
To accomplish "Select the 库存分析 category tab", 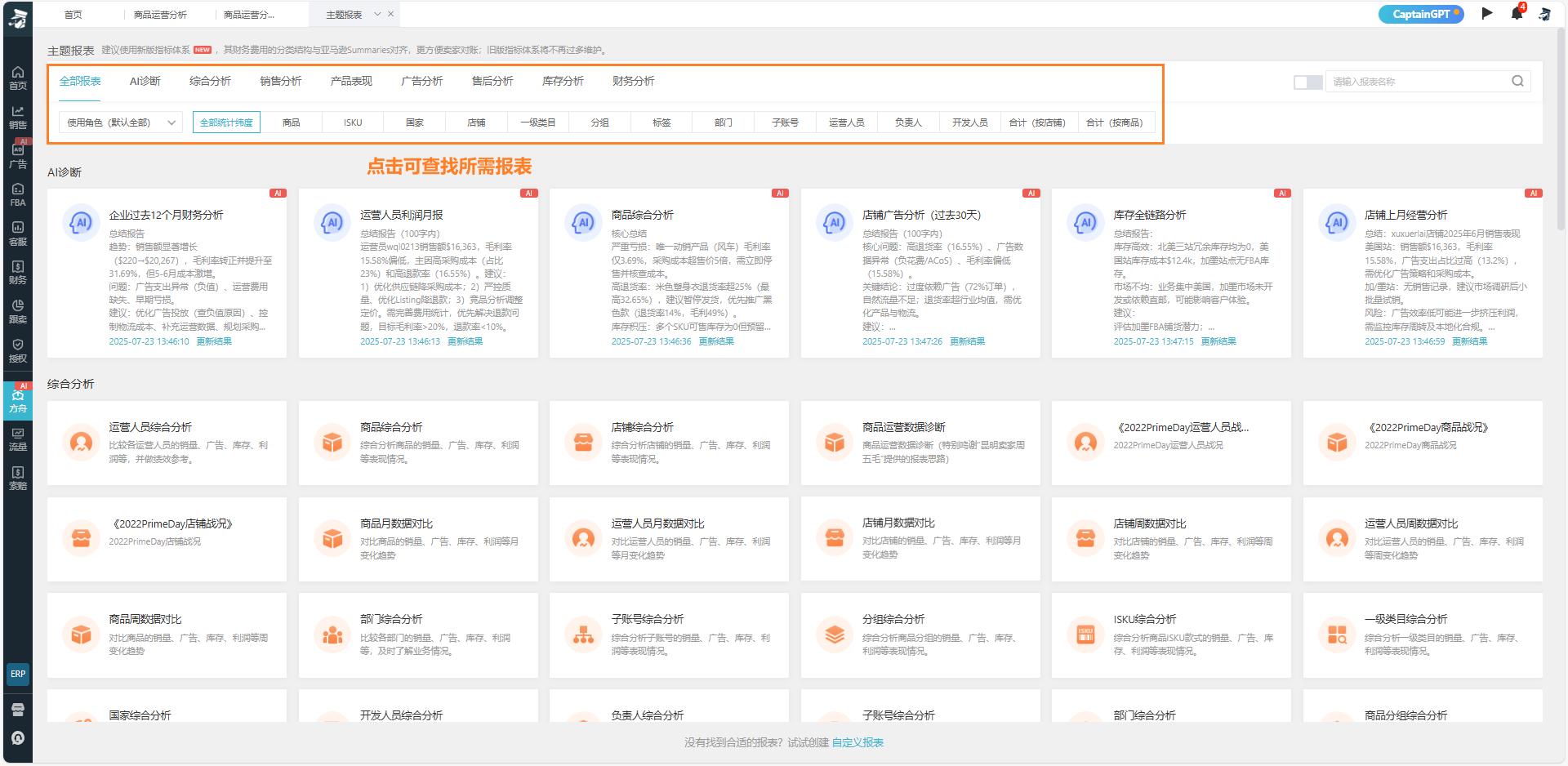I will pyautogui.click(x=563, y=81).
